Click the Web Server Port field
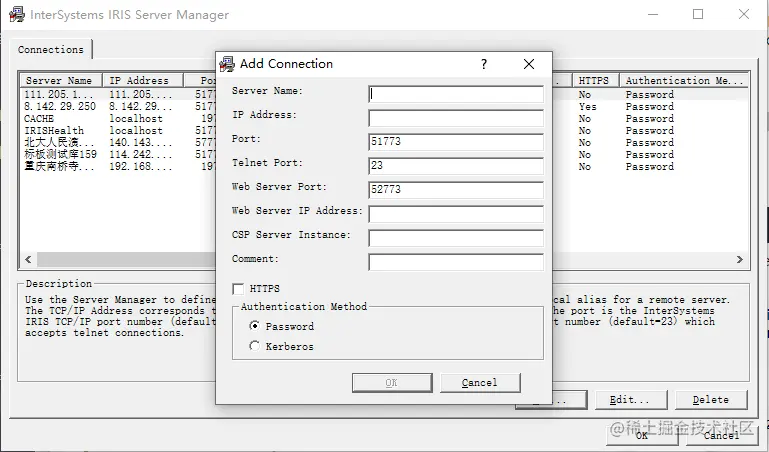The height and width of the screenshot is (452, 769). [456, 190]
